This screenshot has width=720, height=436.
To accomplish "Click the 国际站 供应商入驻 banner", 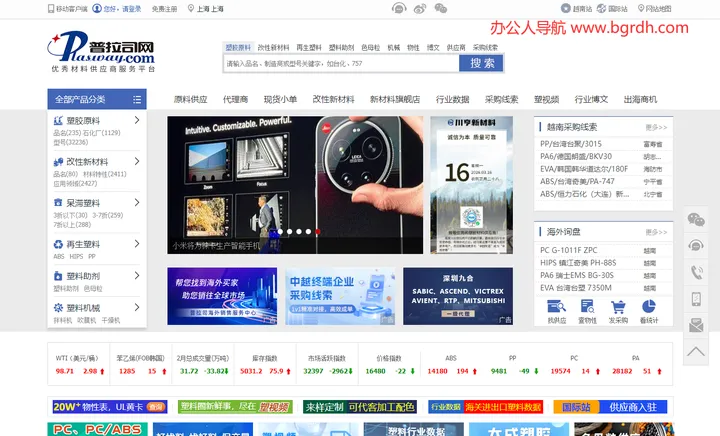I will point(611,407).
